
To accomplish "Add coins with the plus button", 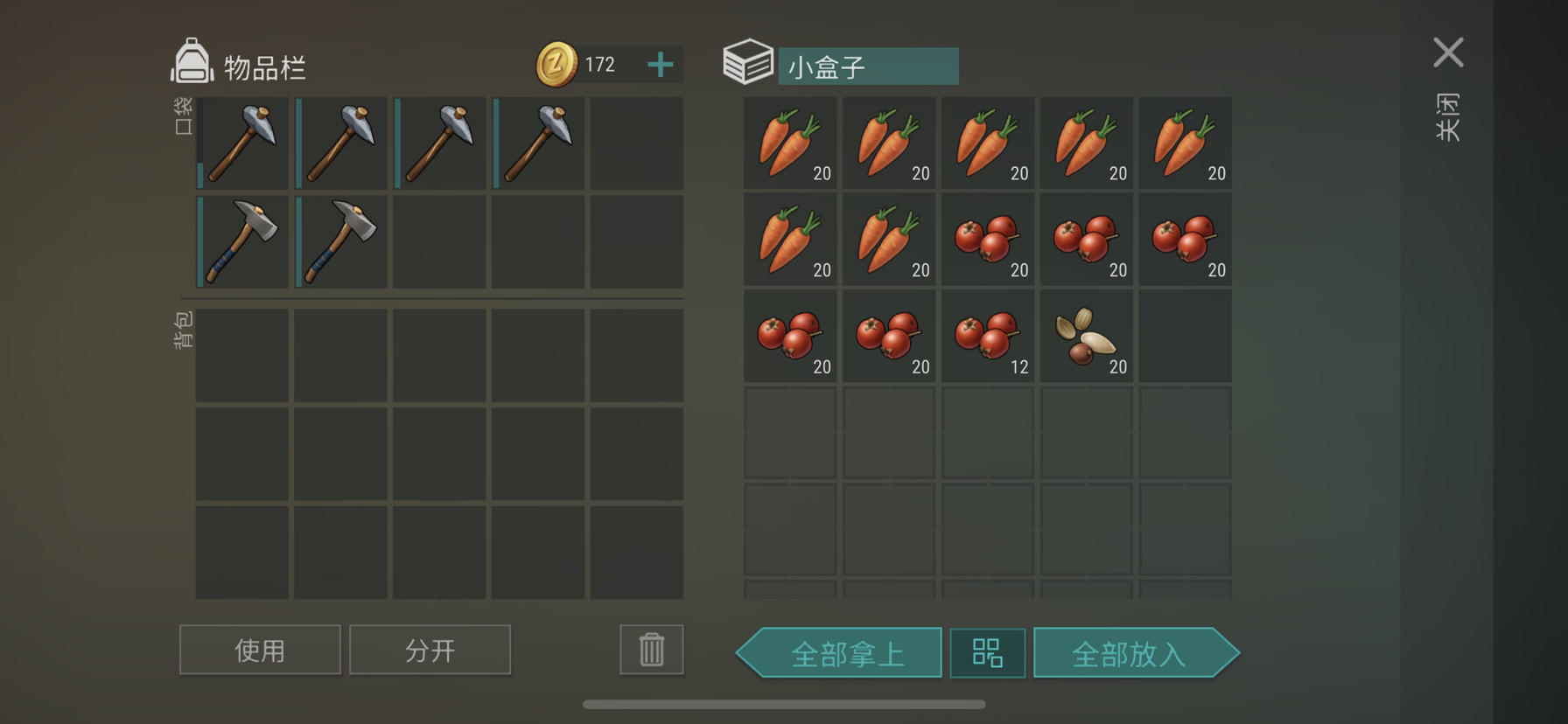I will [661, 64].
